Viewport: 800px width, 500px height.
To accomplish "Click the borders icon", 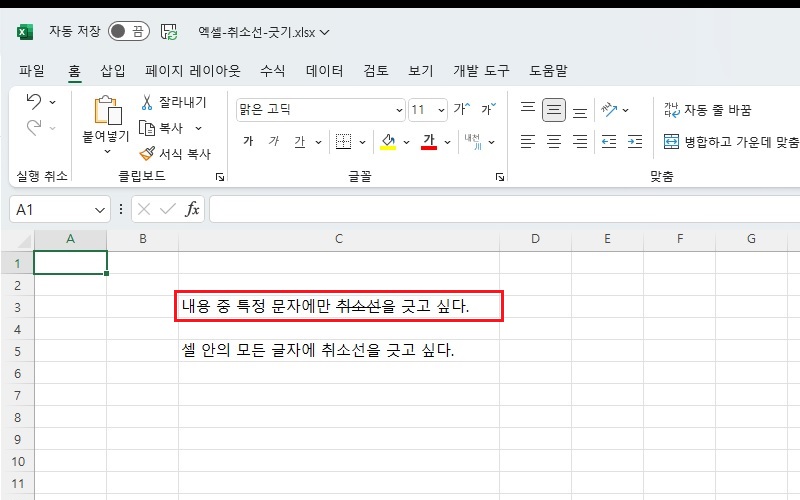I will [343, 141].
